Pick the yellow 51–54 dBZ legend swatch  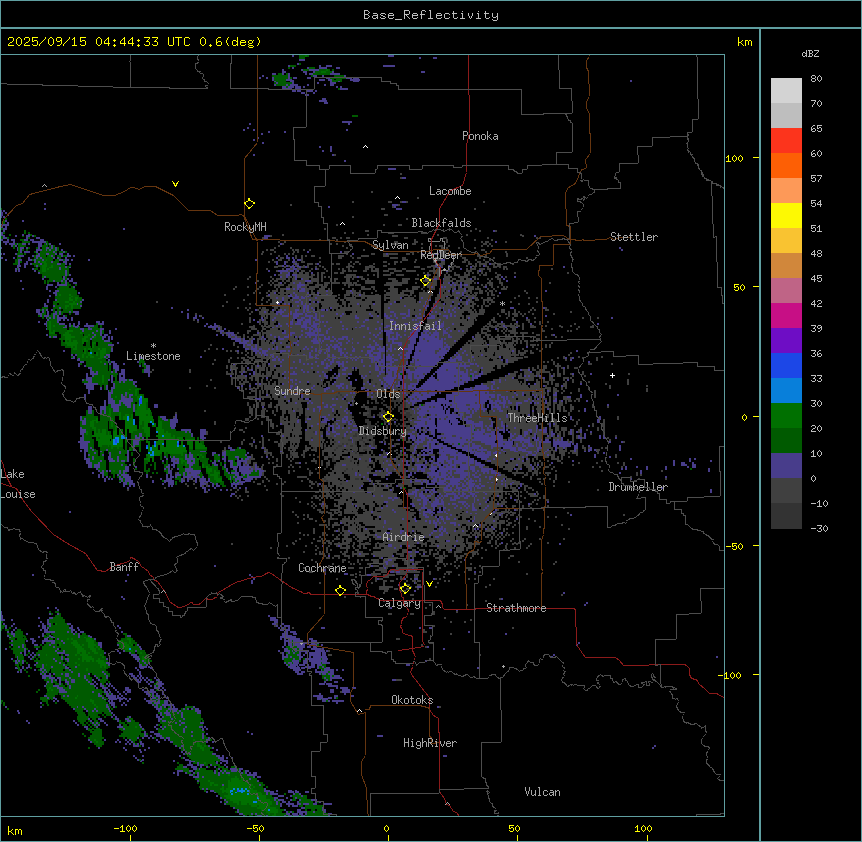point(786,215)
